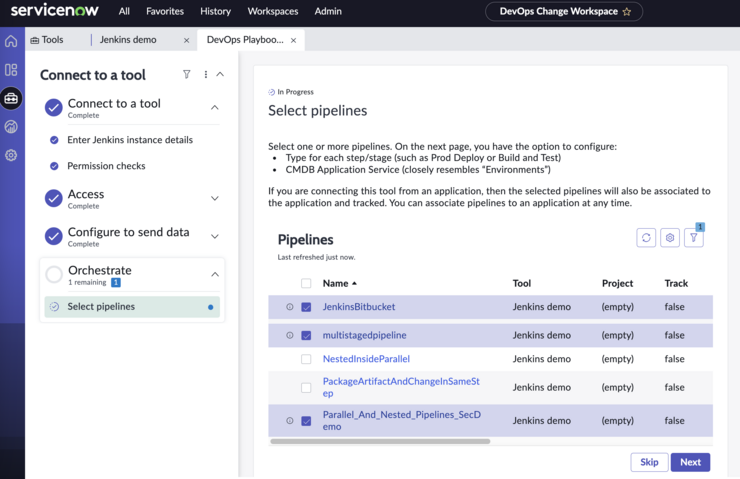The height and width of the screenshot is (479, 740).
Task: Select the Permission checks step
Action: click(106, 166)
